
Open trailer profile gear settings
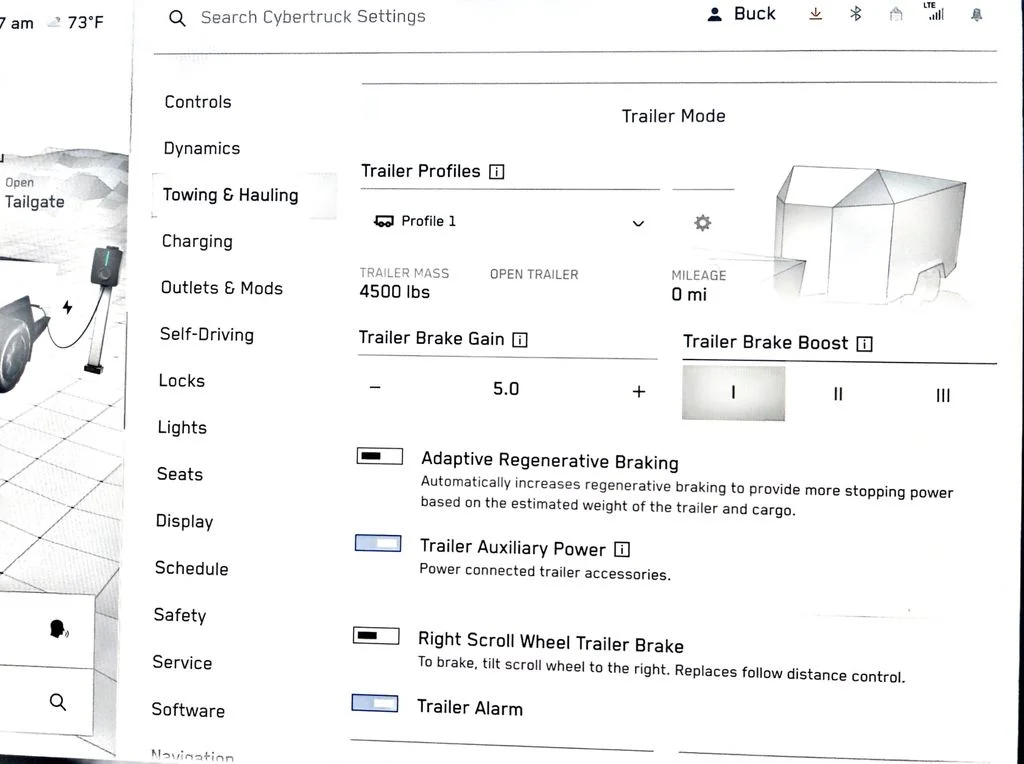pyautogui.click(x=703, y=223)
